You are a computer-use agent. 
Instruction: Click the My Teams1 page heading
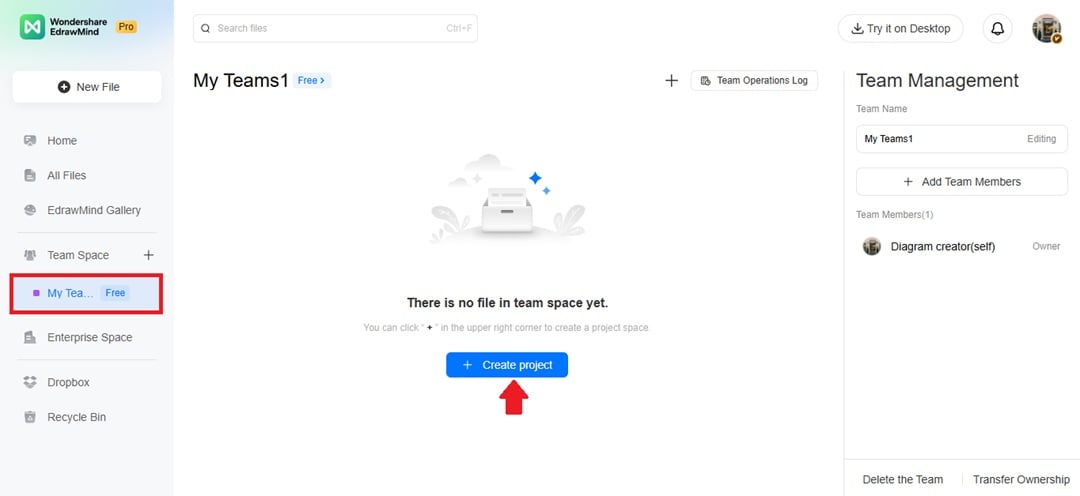(241, 81)
